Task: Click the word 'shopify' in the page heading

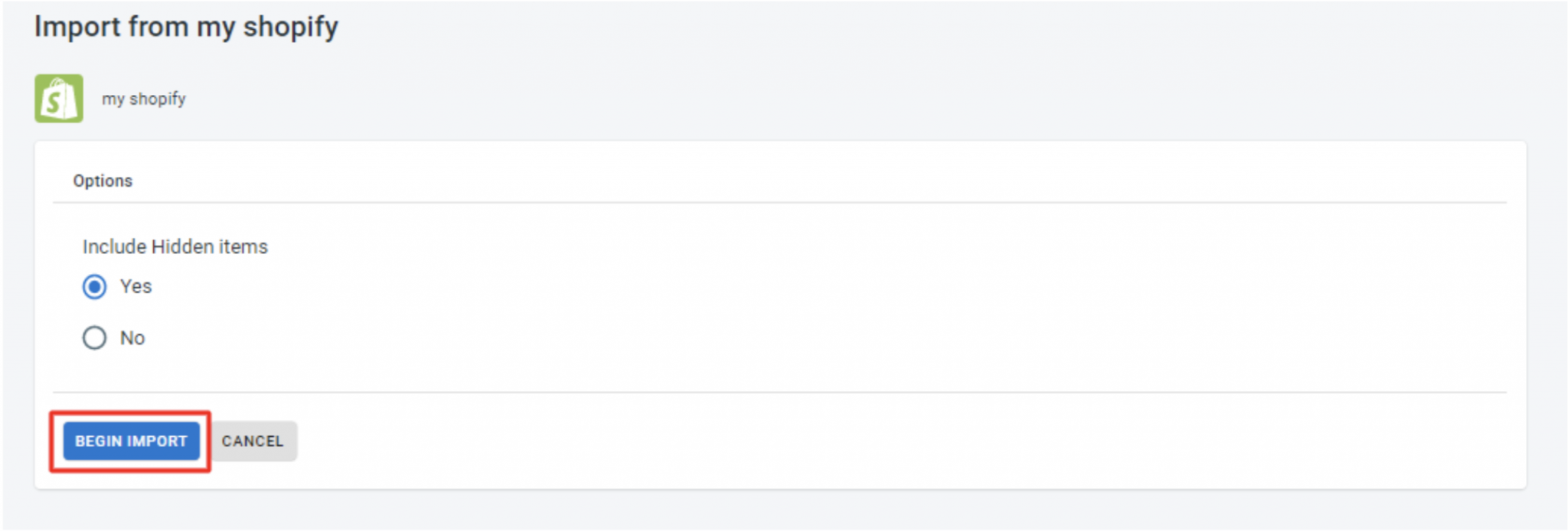Action: (x=290, y=27)
